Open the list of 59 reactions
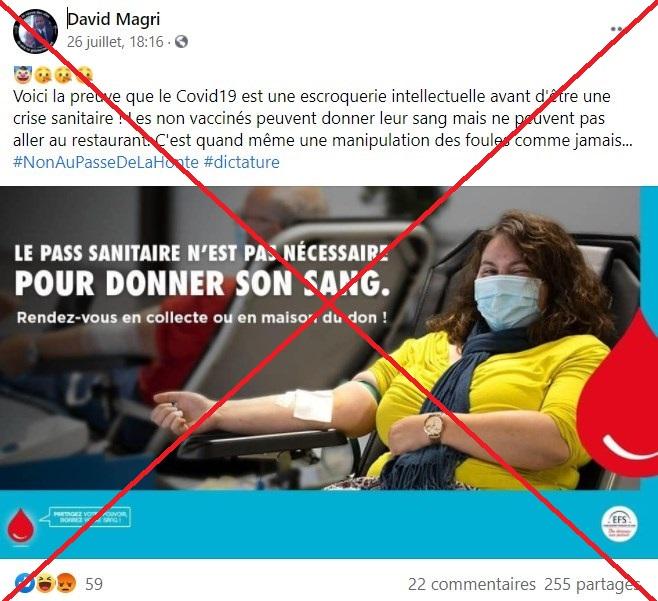Image resolution: width=658 pixels, height=601 pixels. tap(94, 584)
